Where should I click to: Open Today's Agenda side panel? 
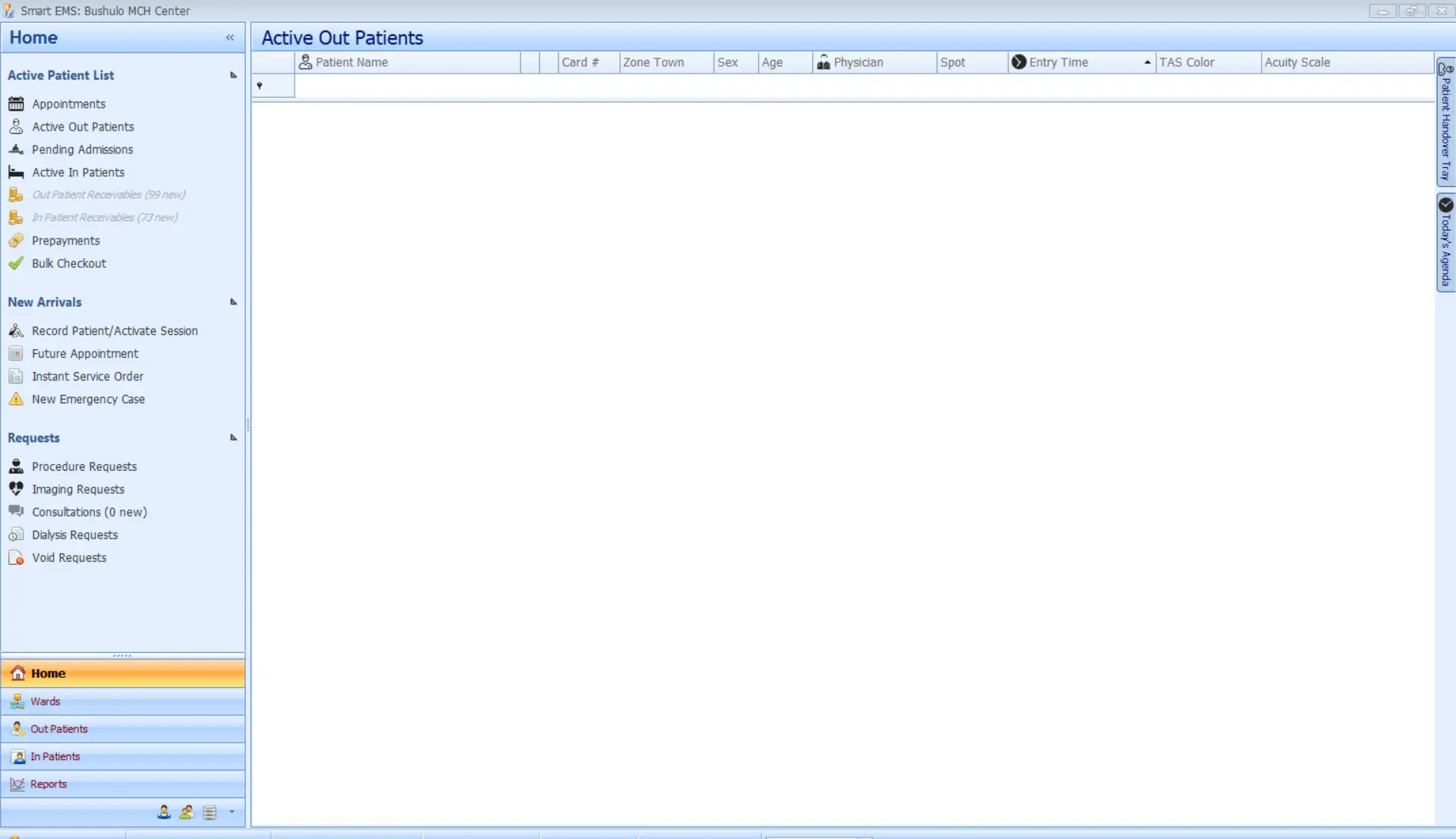[1445, 242]
